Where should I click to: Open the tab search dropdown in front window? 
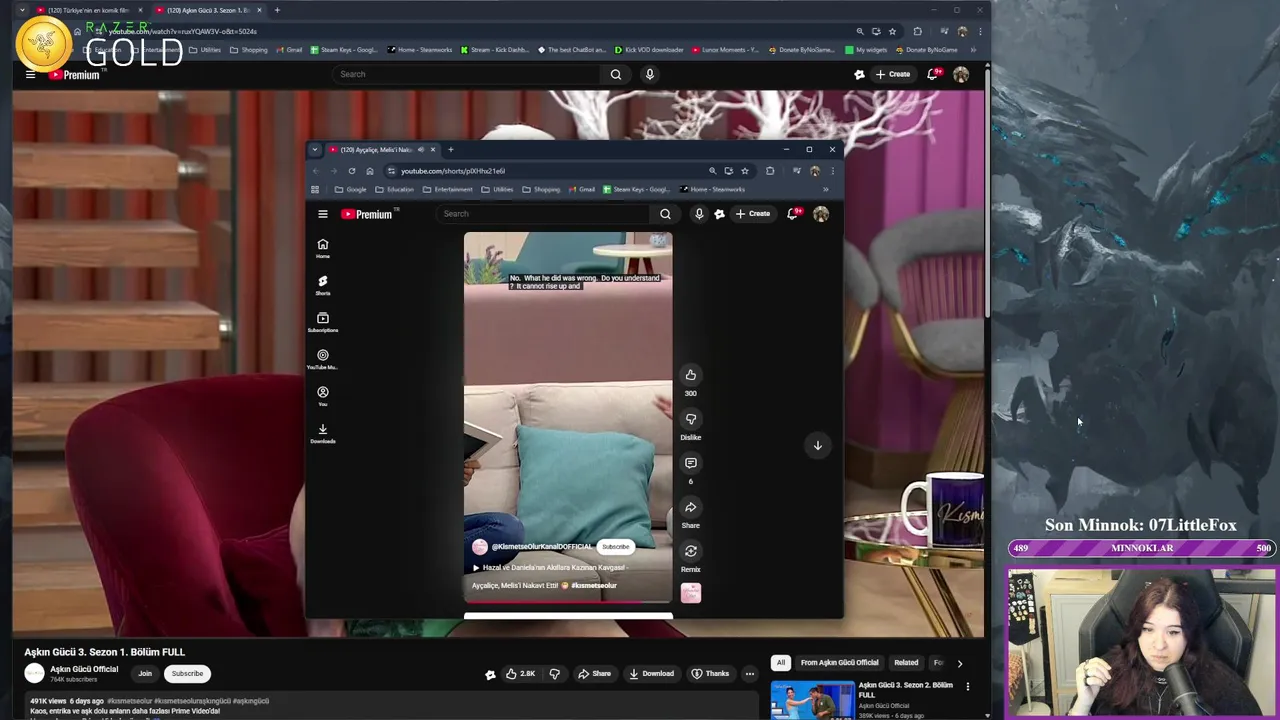click(315, 150)
